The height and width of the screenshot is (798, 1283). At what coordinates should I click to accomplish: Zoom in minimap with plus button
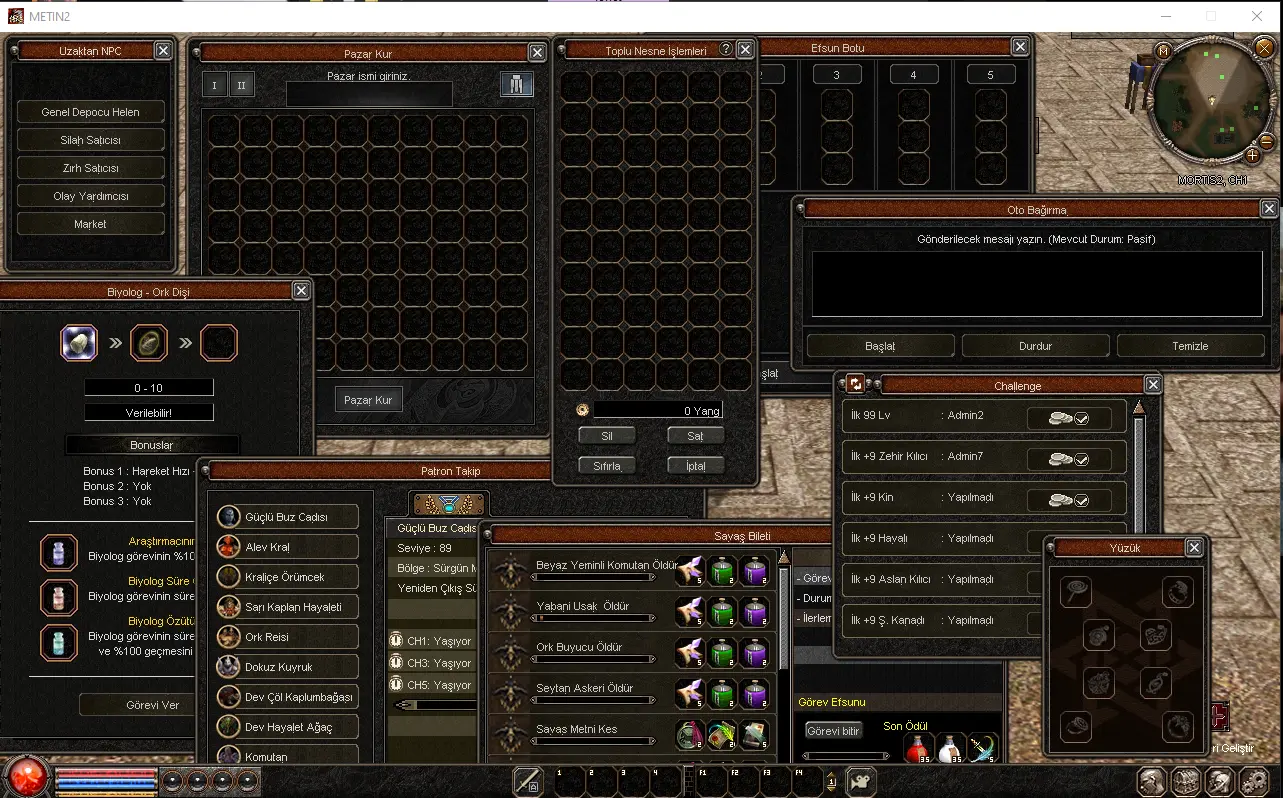tap(1252, 155)
